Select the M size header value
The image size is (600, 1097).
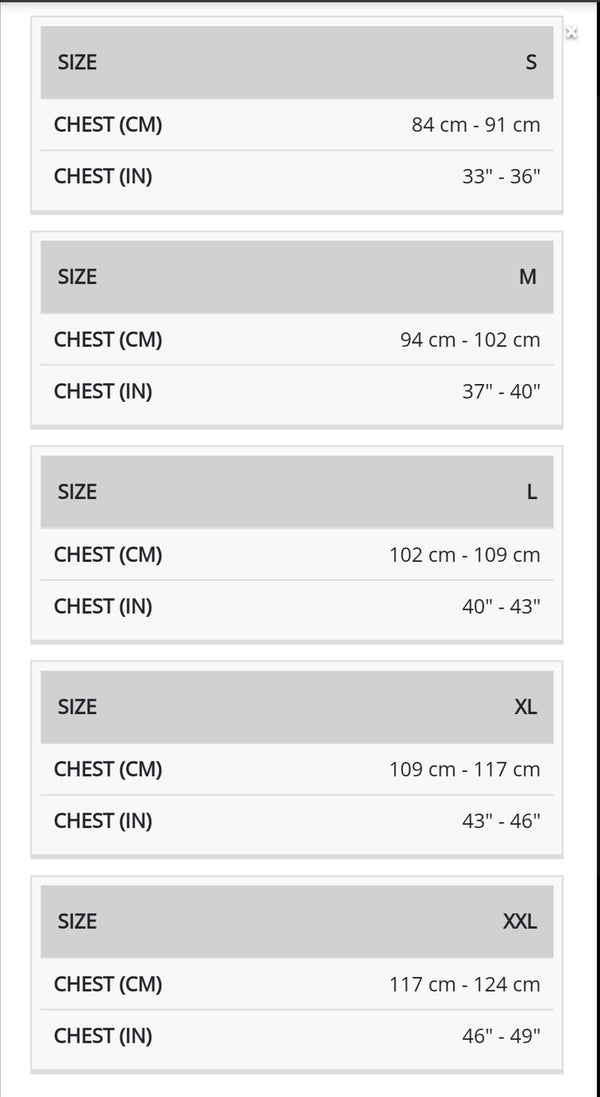coord(528,277)
